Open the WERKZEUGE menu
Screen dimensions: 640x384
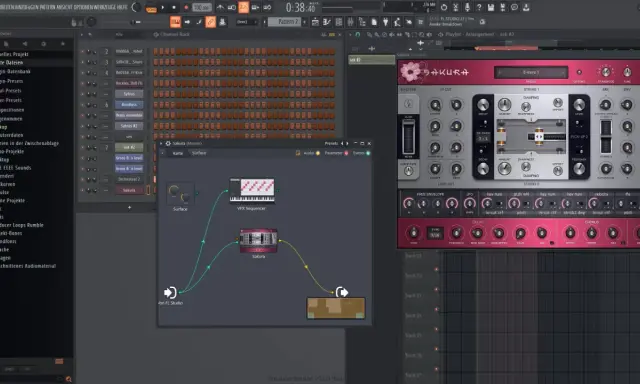coord(104,7)
